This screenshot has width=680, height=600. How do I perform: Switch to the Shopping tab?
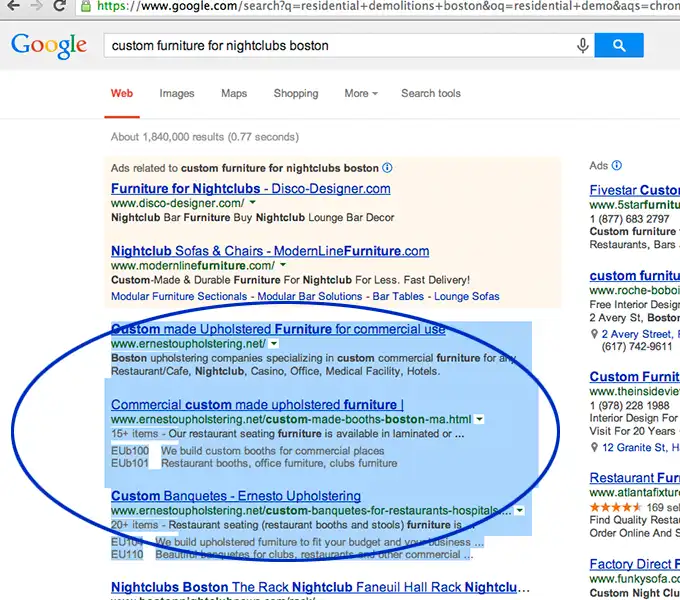[x=296, y=93]
